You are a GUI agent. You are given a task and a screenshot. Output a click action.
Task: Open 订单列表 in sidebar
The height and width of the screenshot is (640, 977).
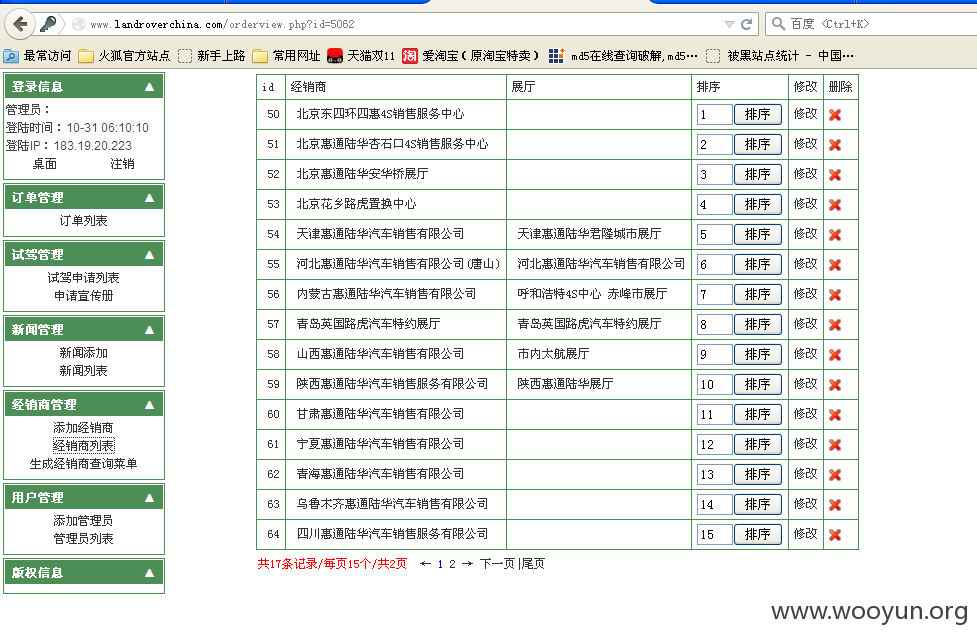[x=83, y=221]
